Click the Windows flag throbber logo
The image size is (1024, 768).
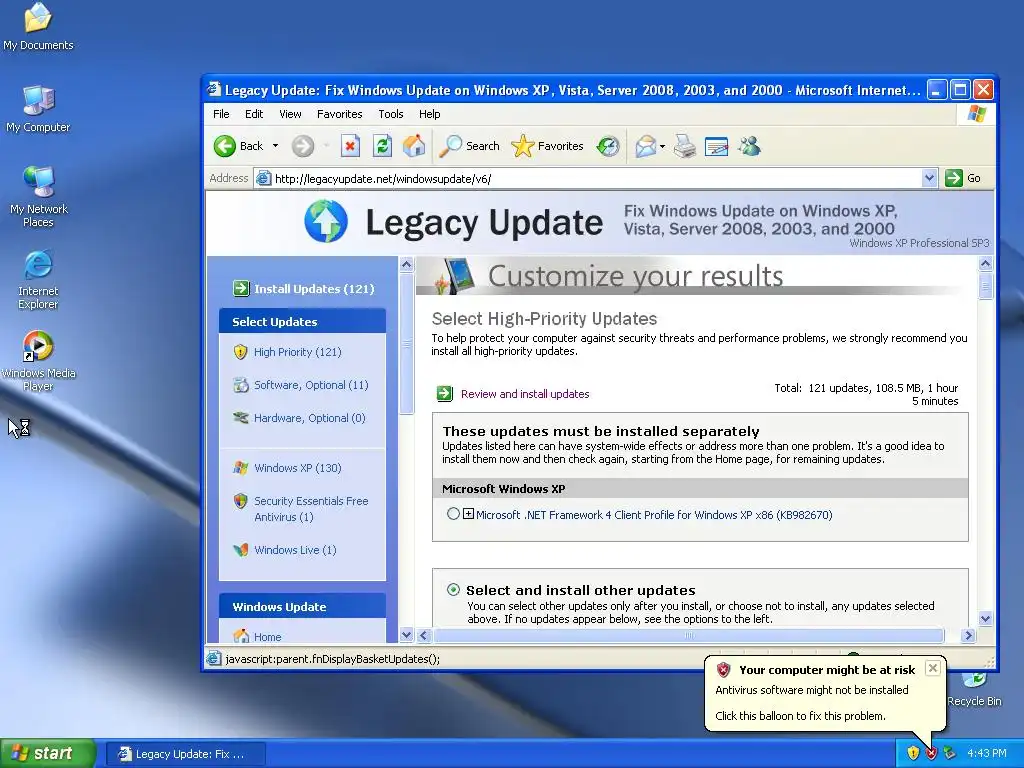(x=977, y=114)
